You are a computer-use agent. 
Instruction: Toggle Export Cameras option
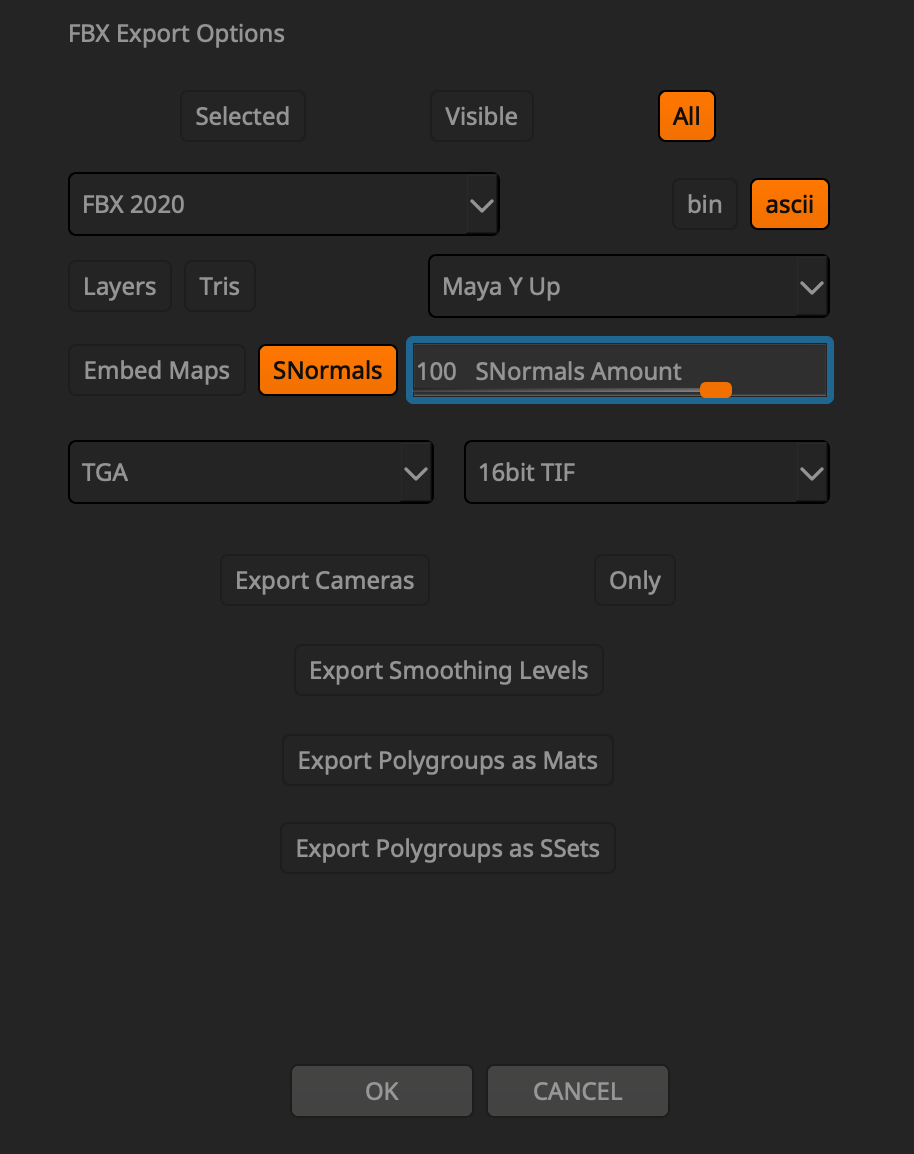[324, 581]
